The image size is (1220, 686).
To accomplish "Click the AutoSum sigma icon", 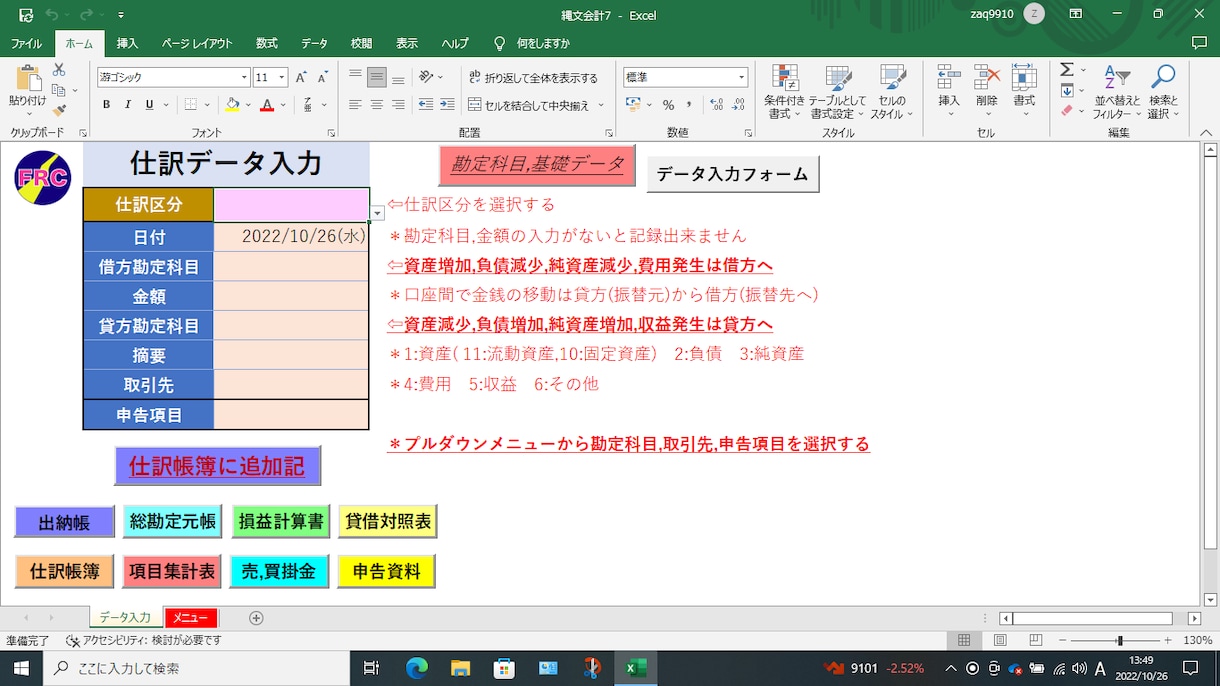I will pyautogui.click(x=1067, y=70).
